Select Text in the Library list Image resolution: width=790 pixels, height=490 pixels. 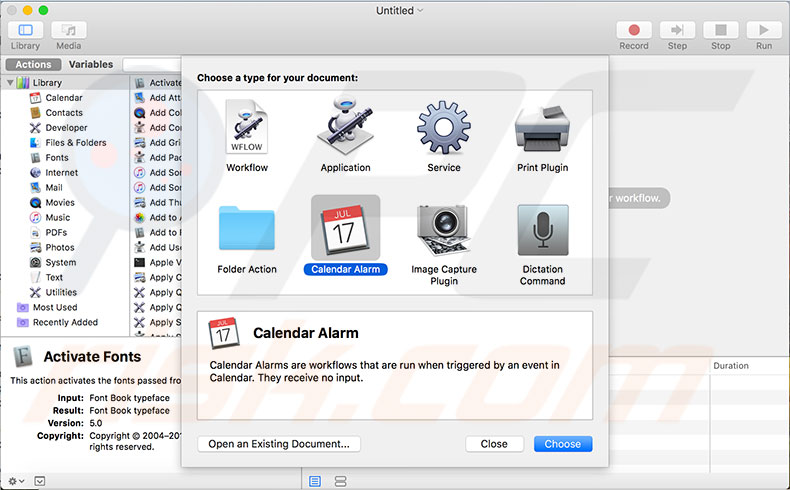(54, 277)
